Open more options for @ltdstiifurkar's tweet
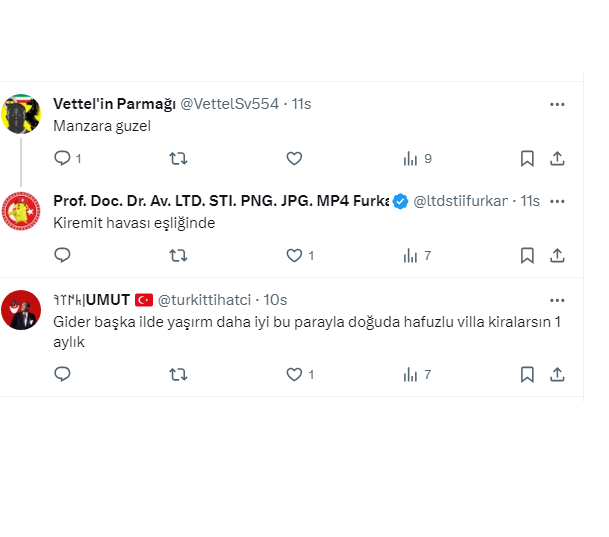The width and height of the screenshot is (609, 537). point(557,201)
